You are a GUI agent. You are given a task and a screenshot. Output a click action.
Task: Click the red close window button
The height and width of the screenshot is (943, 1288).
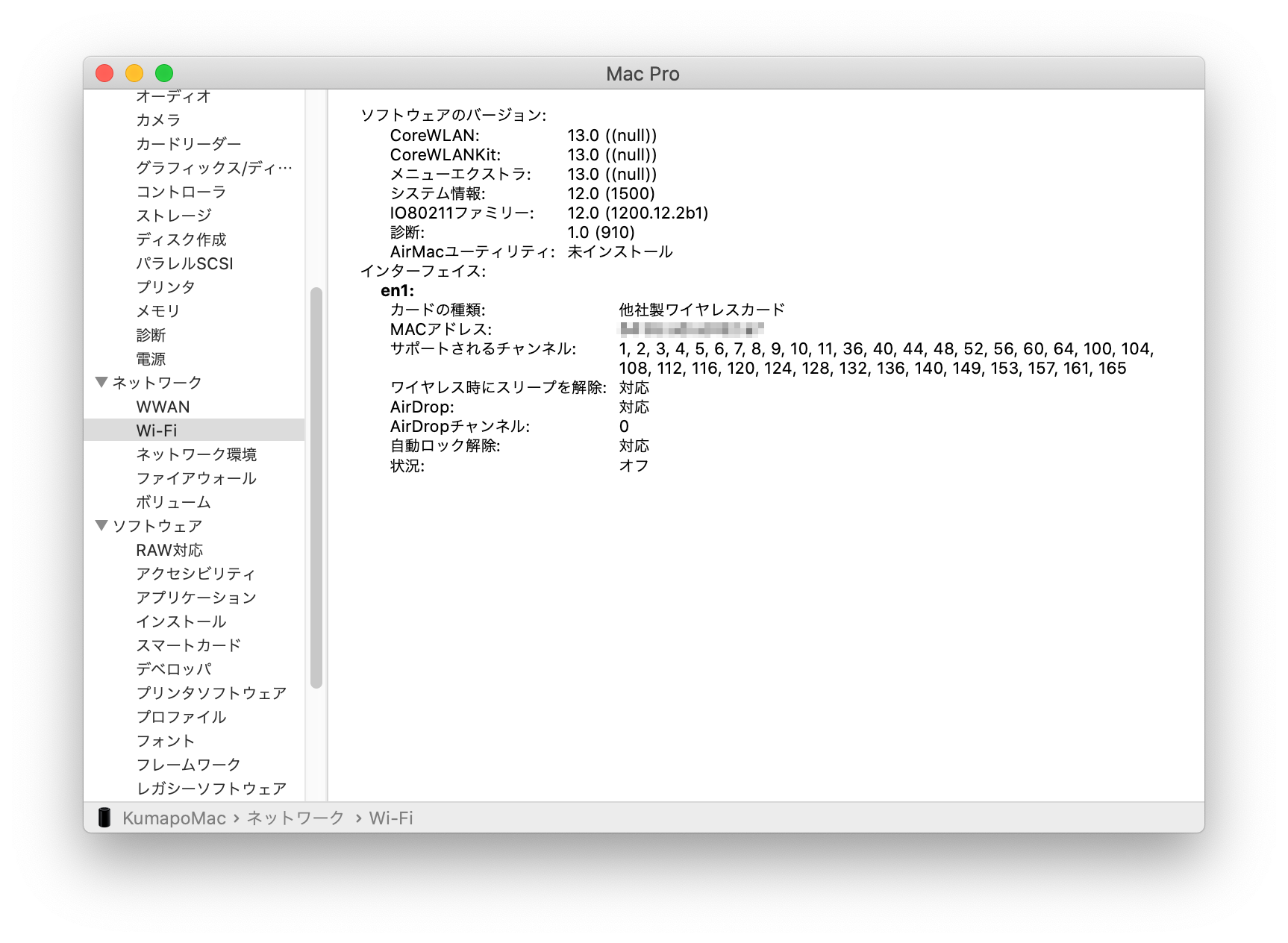click(x=104, y=73)
